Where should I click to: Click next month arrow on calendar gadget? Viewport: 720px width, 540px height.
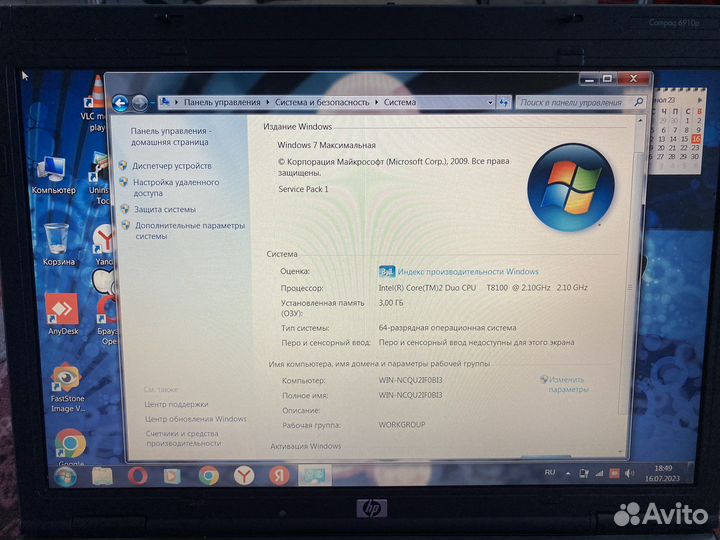699,99
